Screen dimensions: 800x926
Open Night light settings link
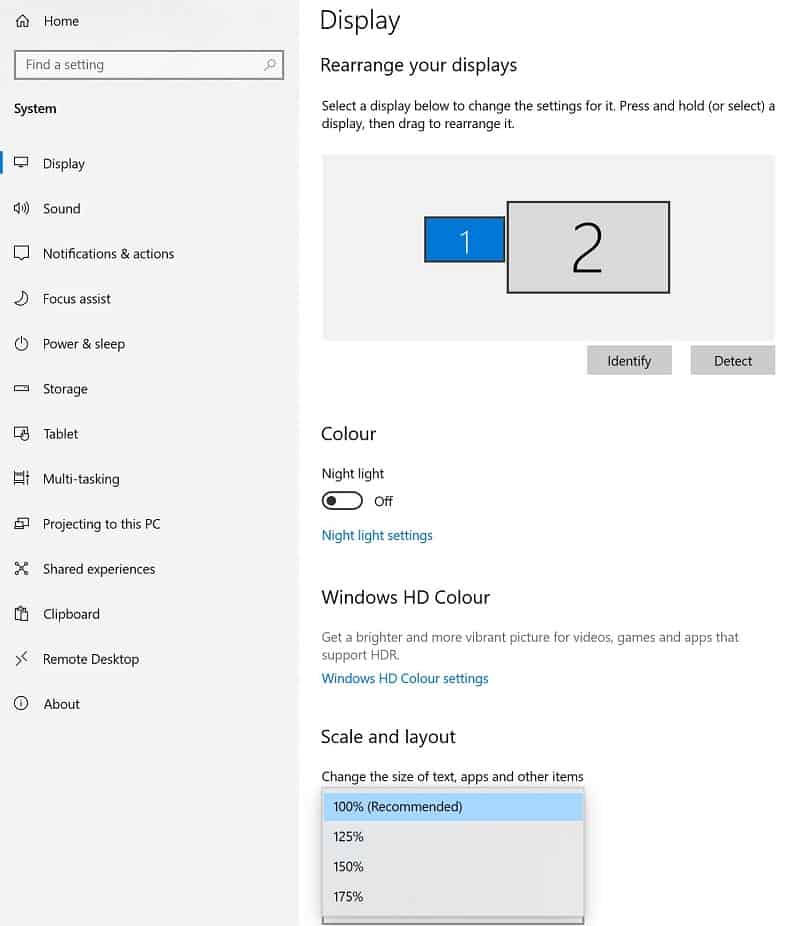[377, 535]
